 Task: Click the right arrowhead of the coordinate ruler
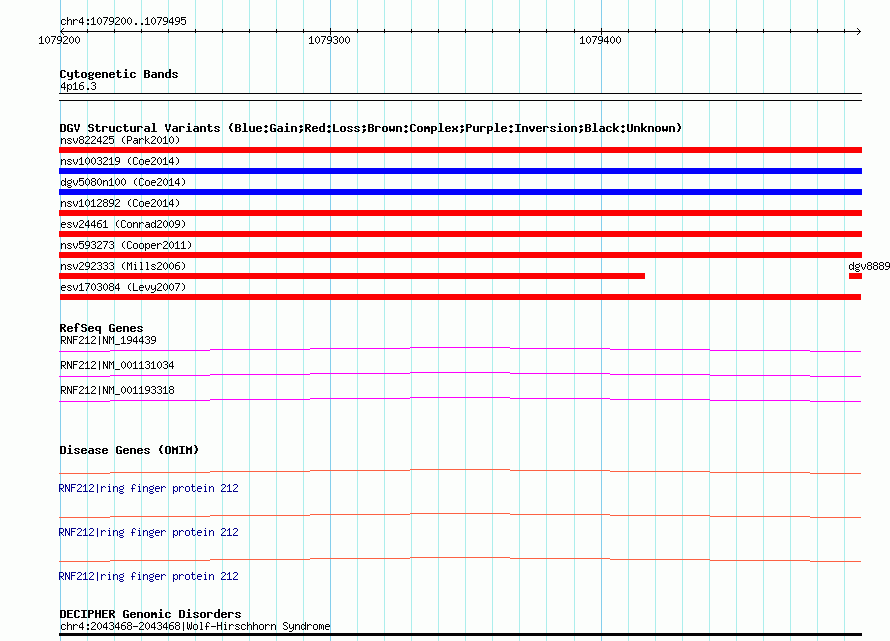click(858, 31)
